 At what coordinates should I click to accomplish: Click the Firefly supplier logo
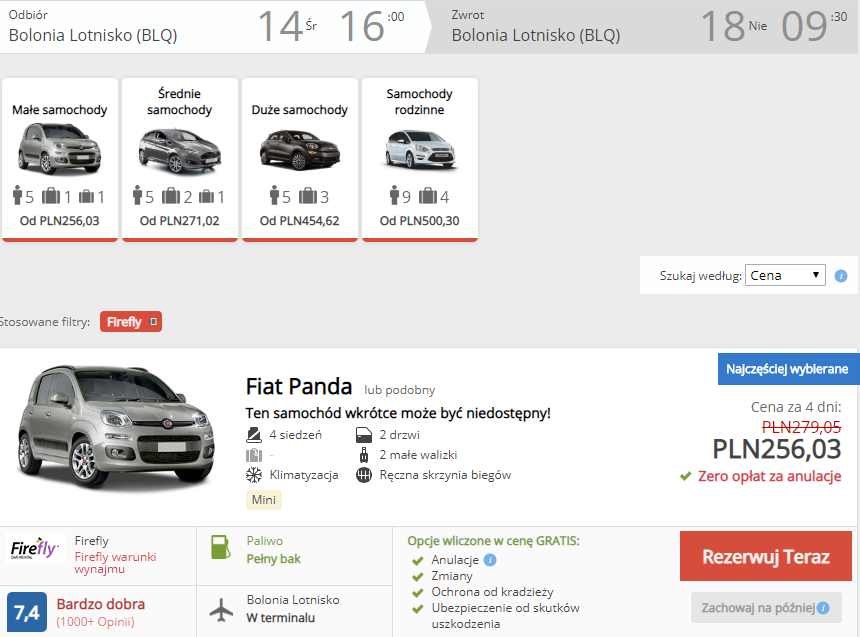point(35,548)
